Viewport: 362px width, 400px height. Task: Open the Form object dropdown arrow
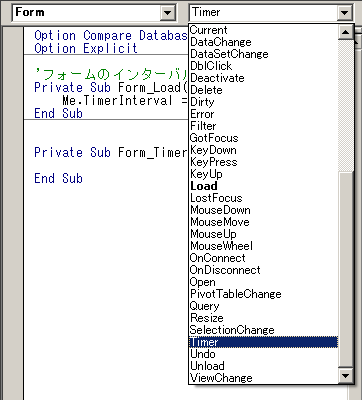coord(168,13)
